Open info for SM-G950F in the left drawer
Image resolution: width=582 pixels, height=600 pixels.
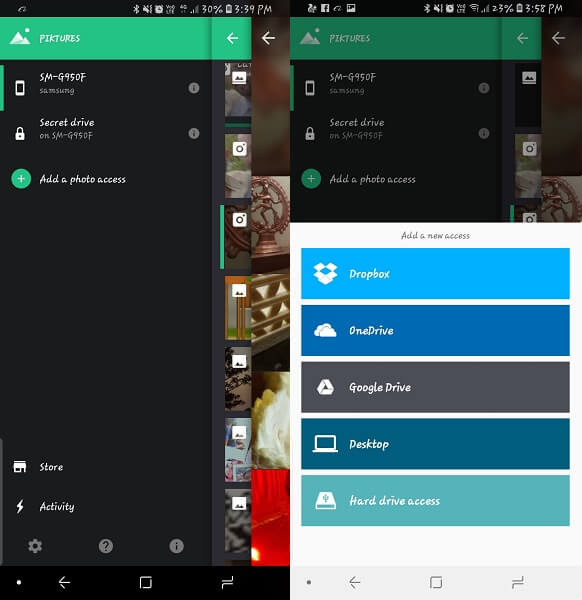click(194, 88)
